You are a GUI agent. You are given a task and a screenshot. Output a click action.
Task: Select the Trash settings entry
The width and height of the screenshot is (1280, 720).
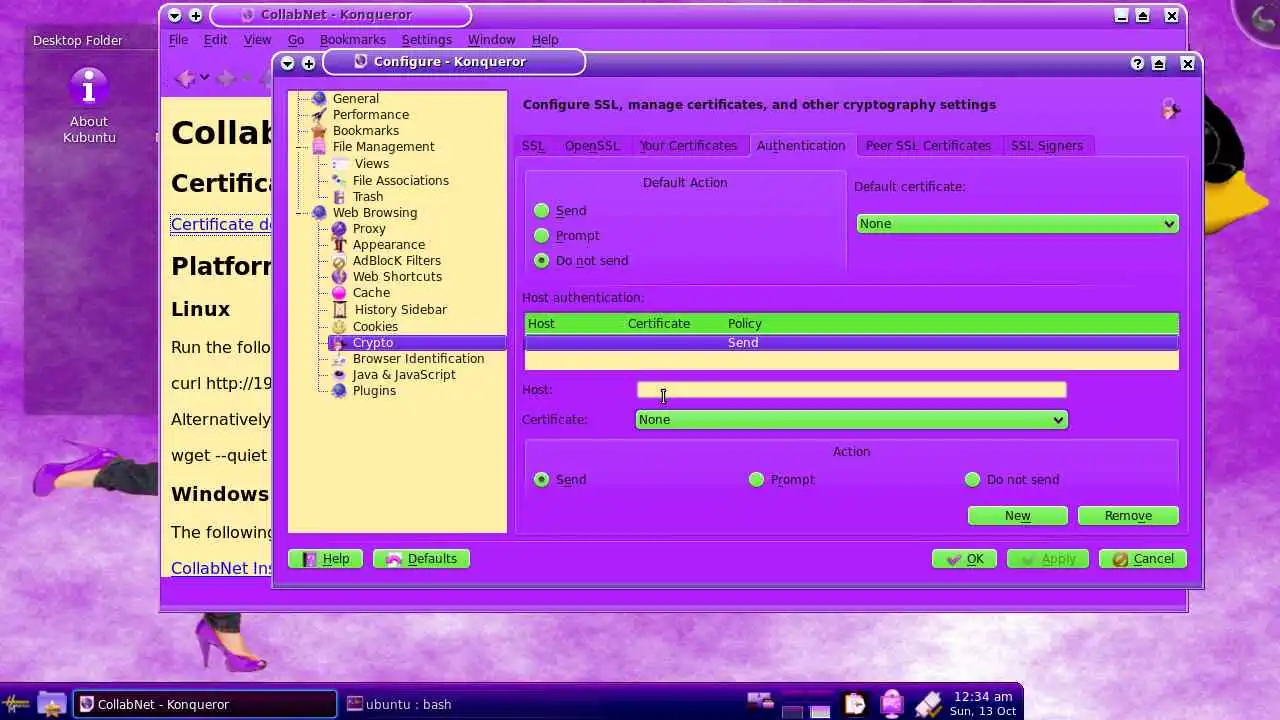tap(367, 196)
